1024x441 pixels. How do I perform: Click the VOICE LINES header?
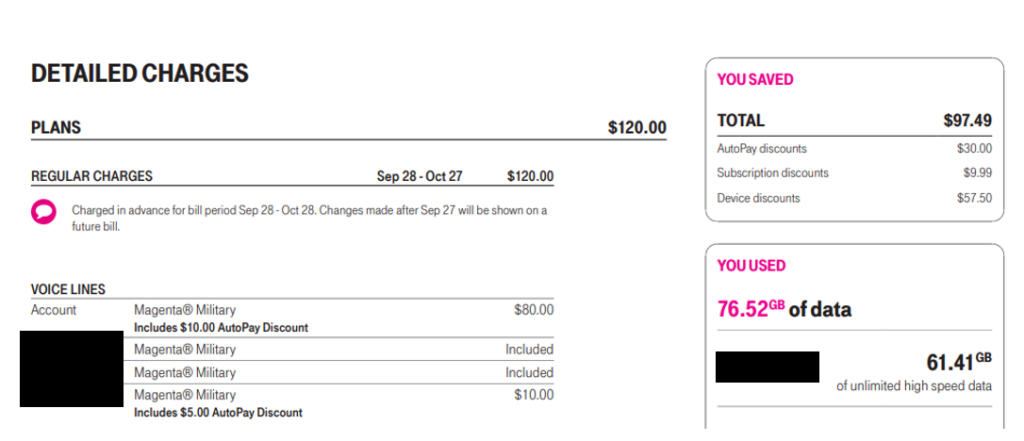[x=68, y=289]
